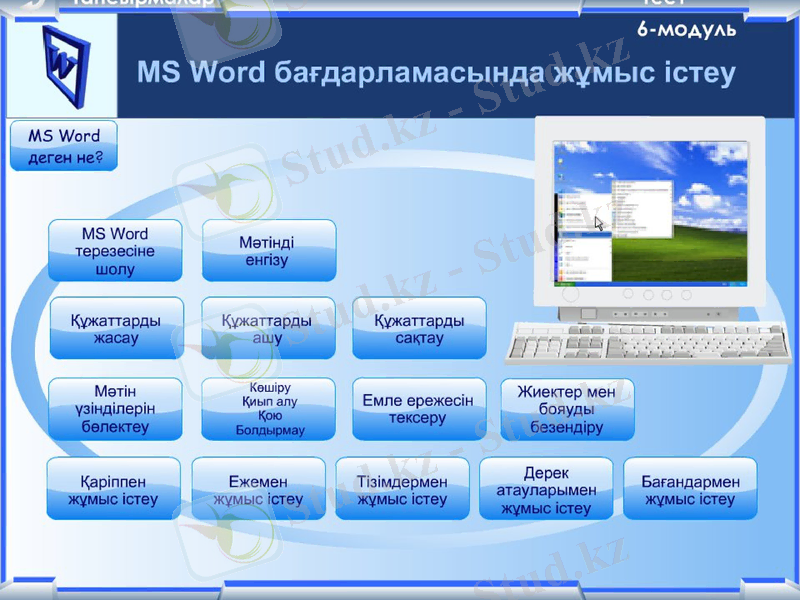Screen dimensions: 800x600
Task: Click the Start button on the XP taskbar
Action: (x=563, y=284)
